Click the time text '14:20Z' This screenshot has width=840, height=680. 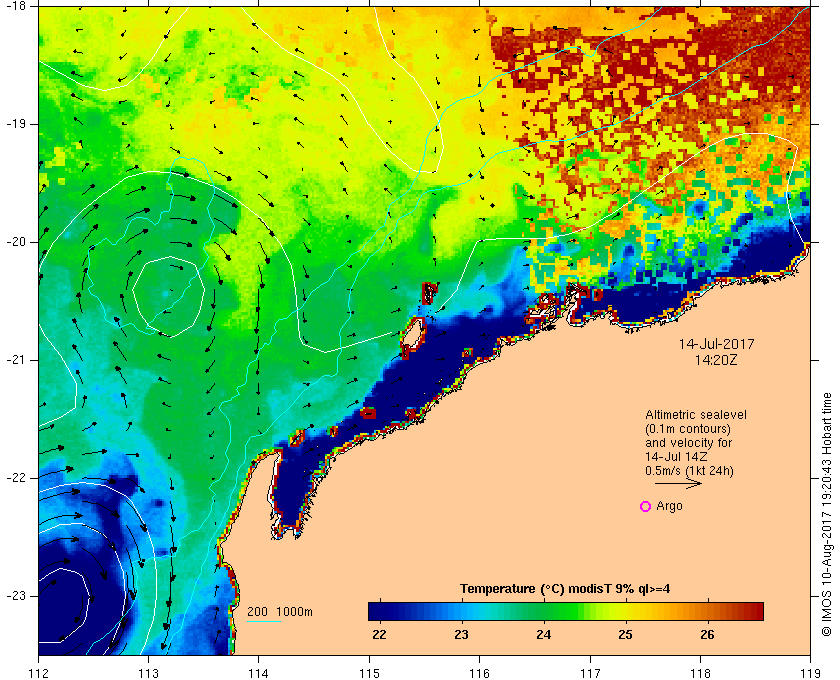716,360
